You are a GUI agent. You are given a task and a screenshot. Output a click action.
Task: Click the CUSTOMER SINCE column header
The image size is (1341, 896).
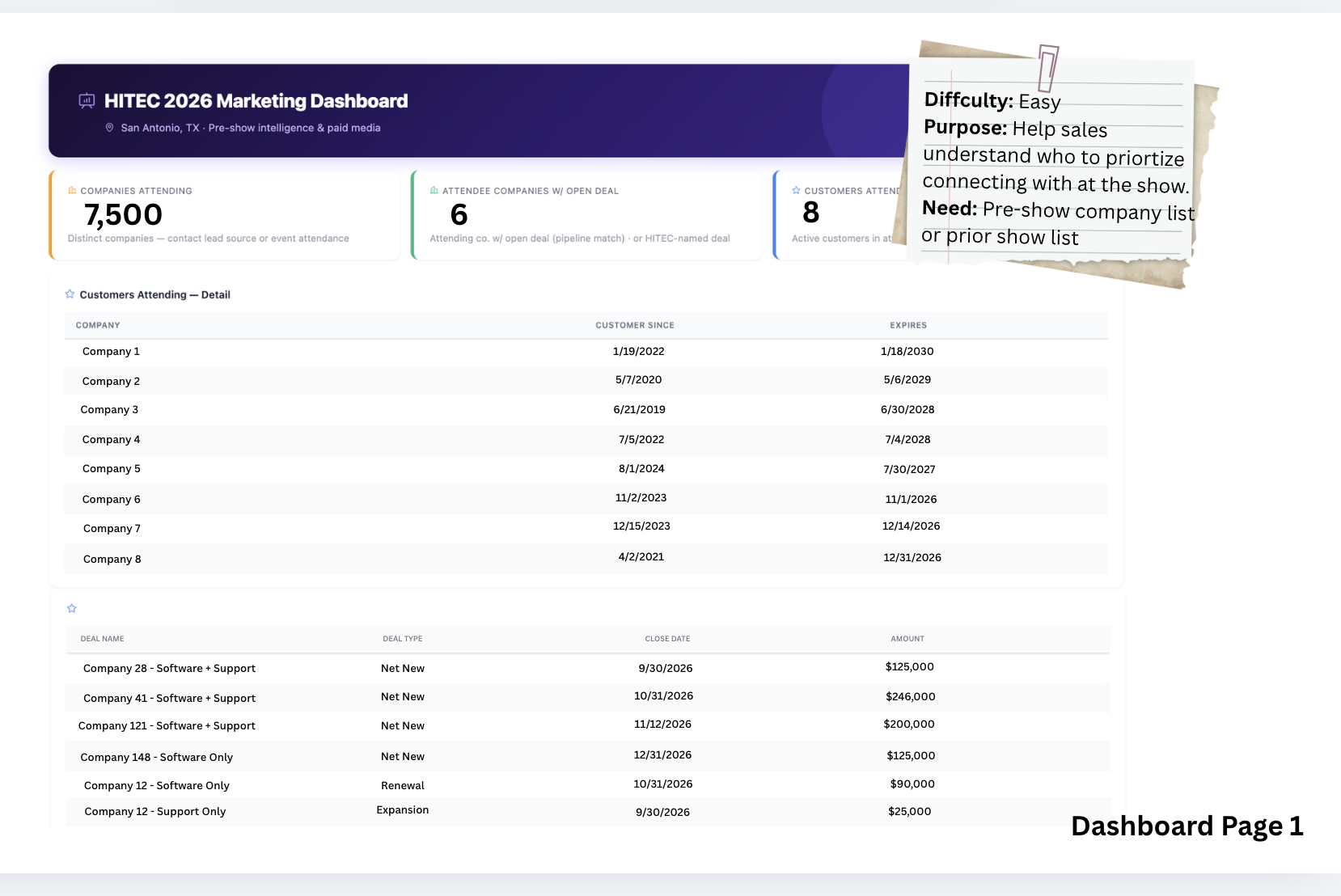tap(635, 325)
